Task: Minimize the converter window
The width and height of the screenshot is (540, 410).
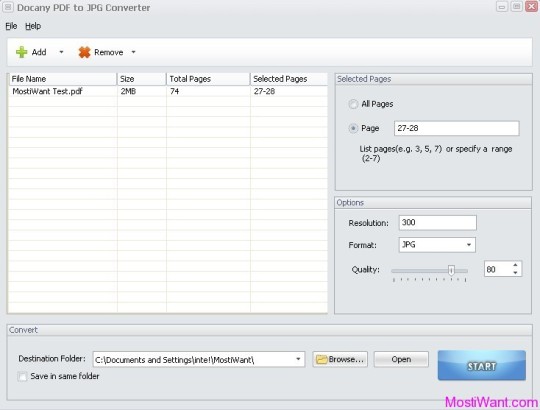Action: (502, 7)
